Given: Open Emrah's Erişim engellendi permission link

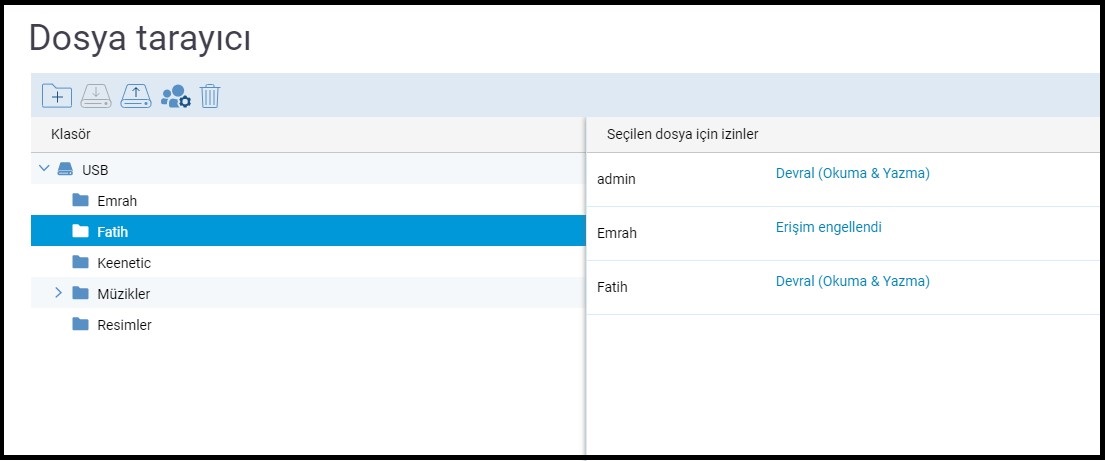Looking at the screenshot, I should point(828,227).
